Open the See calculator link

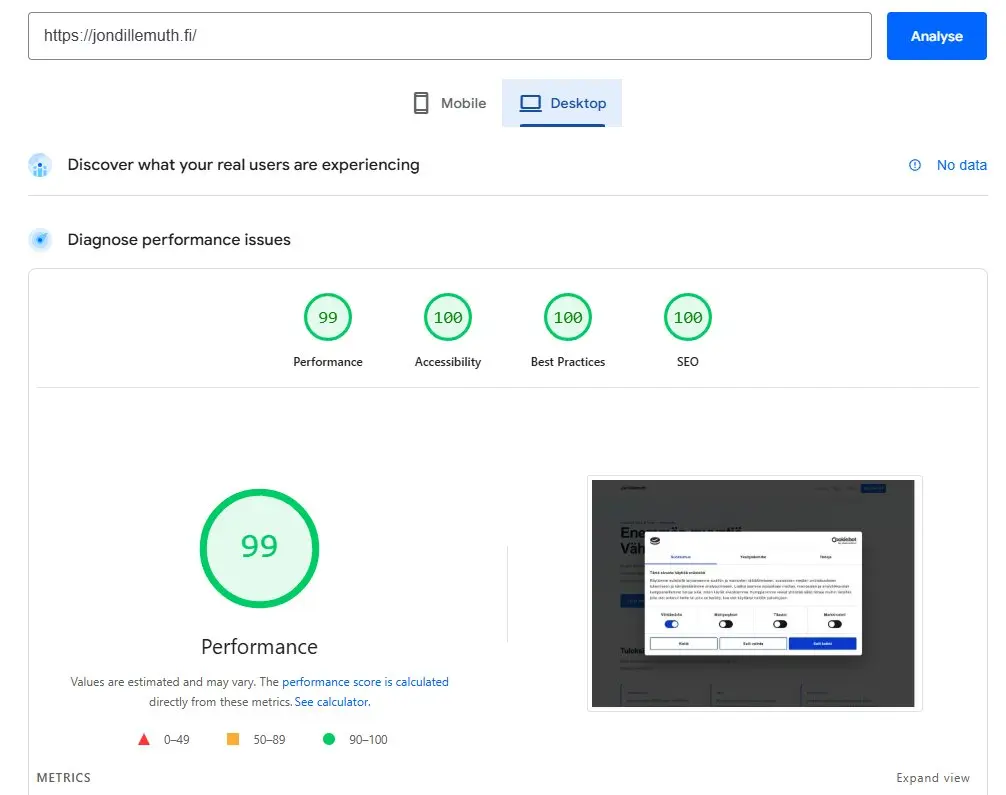click(331, 701)
